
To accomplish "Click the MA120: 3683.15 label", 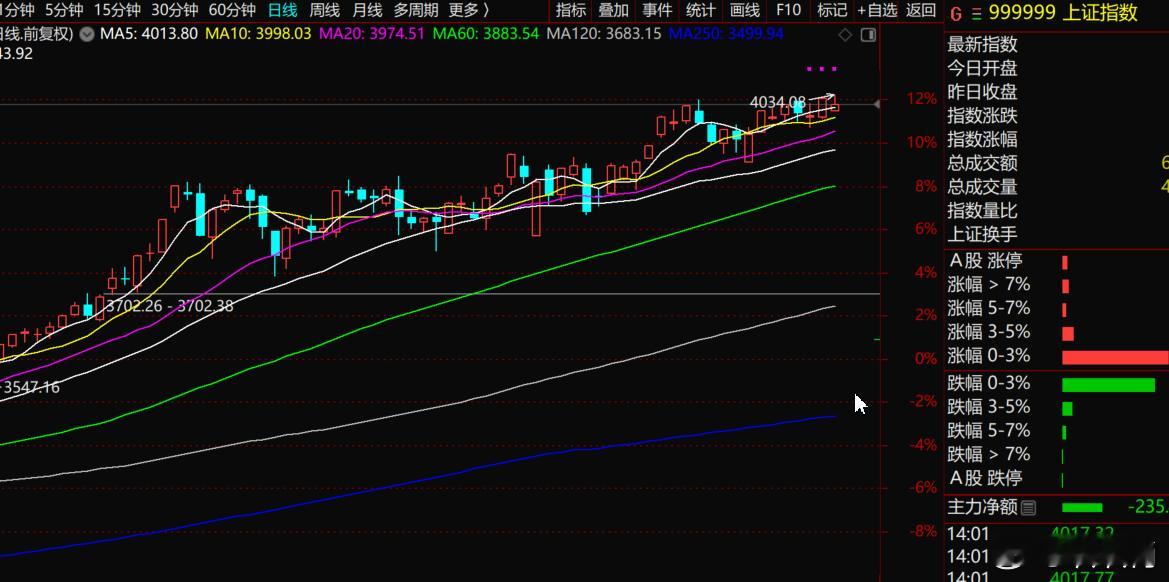I will point(603,34).
